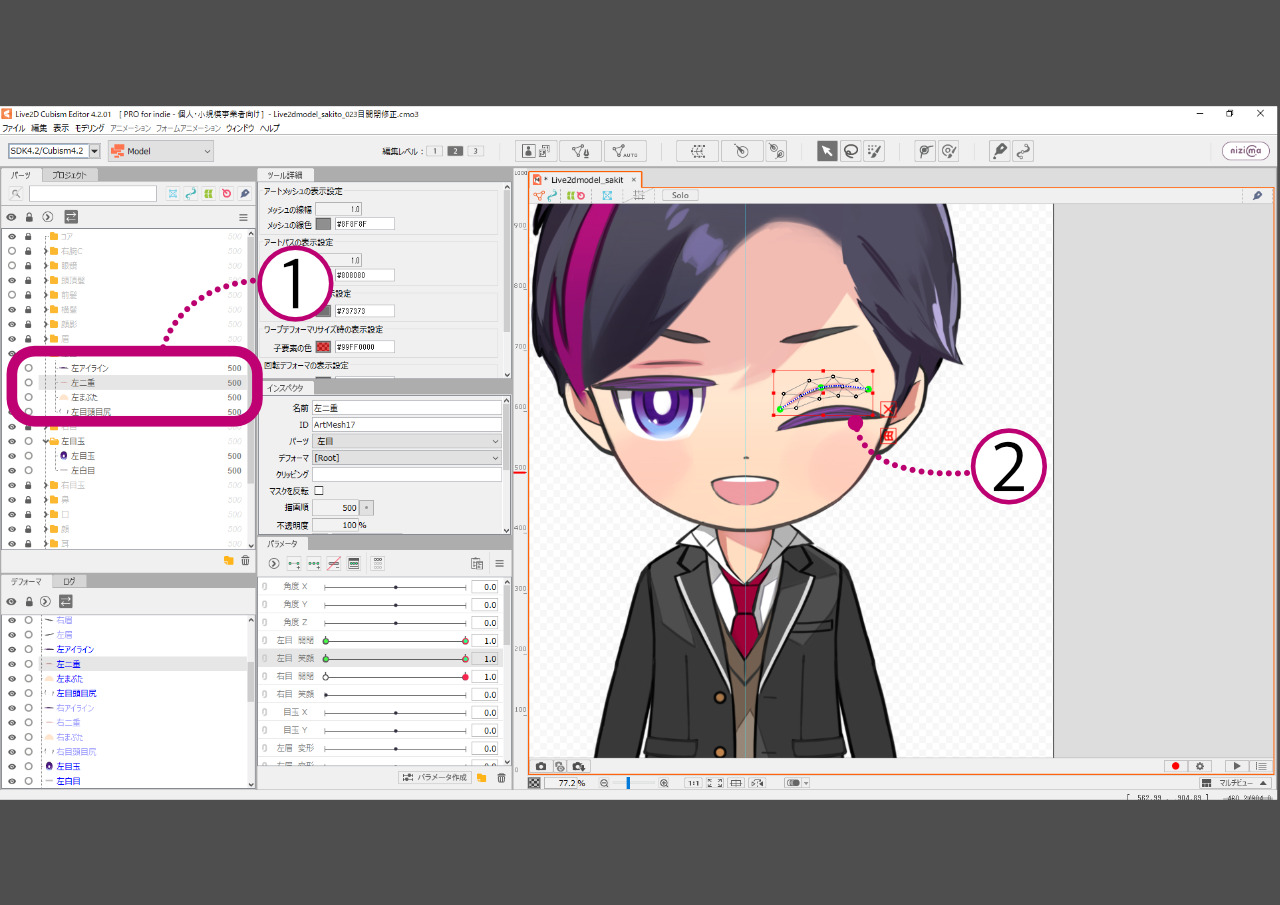Toggle all-visibility eye in Deformer header

(x=12, y=602)
